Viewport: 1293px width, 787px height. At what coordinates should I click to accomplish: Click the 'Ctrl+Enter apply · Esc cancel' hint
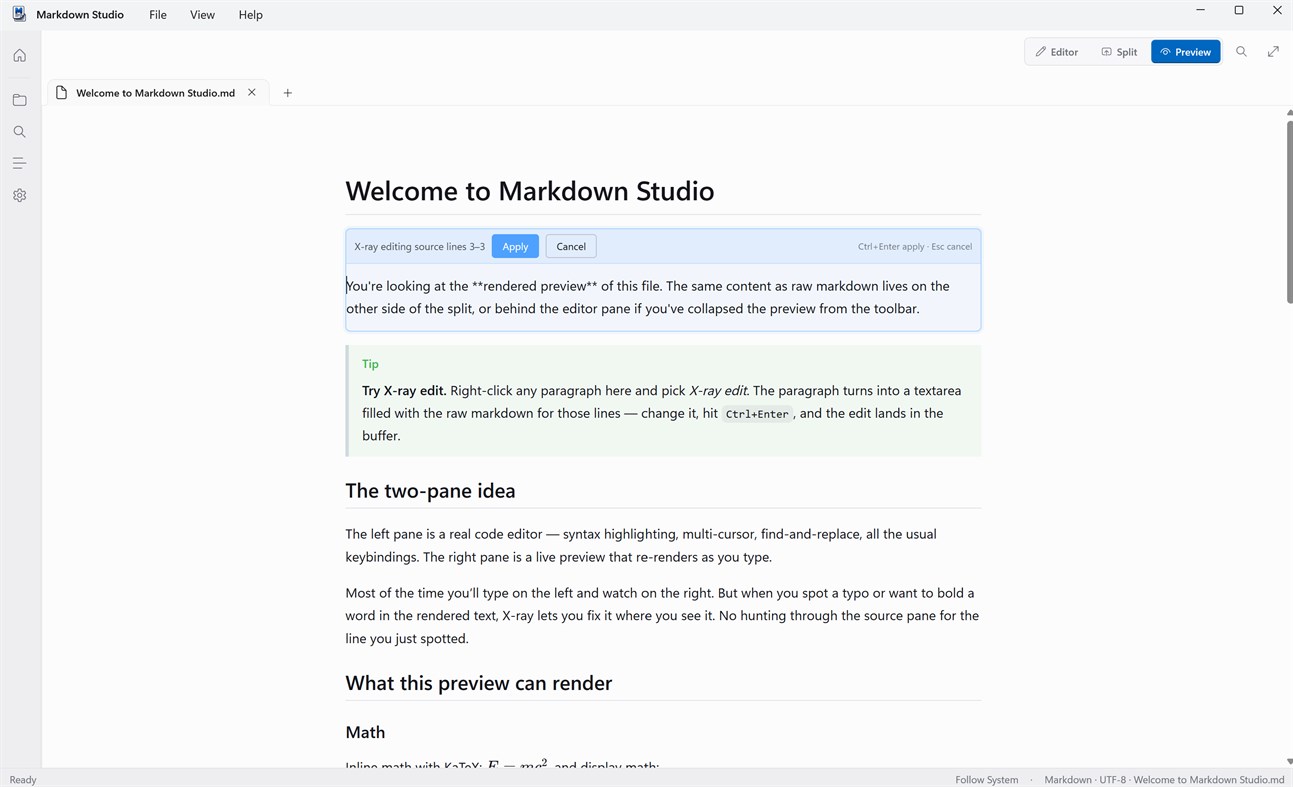(x=915, y=246)
